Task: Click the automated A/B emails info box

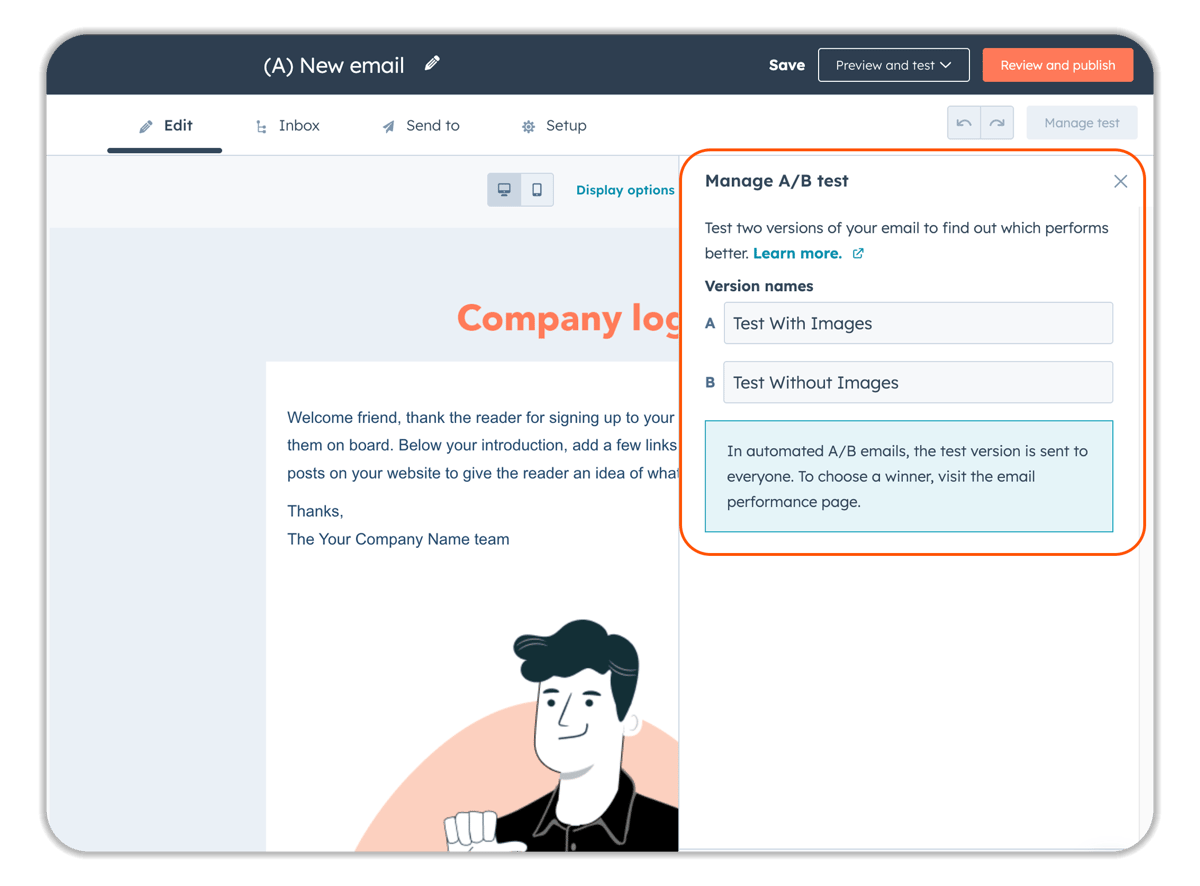Action: (x=909, y=476)
